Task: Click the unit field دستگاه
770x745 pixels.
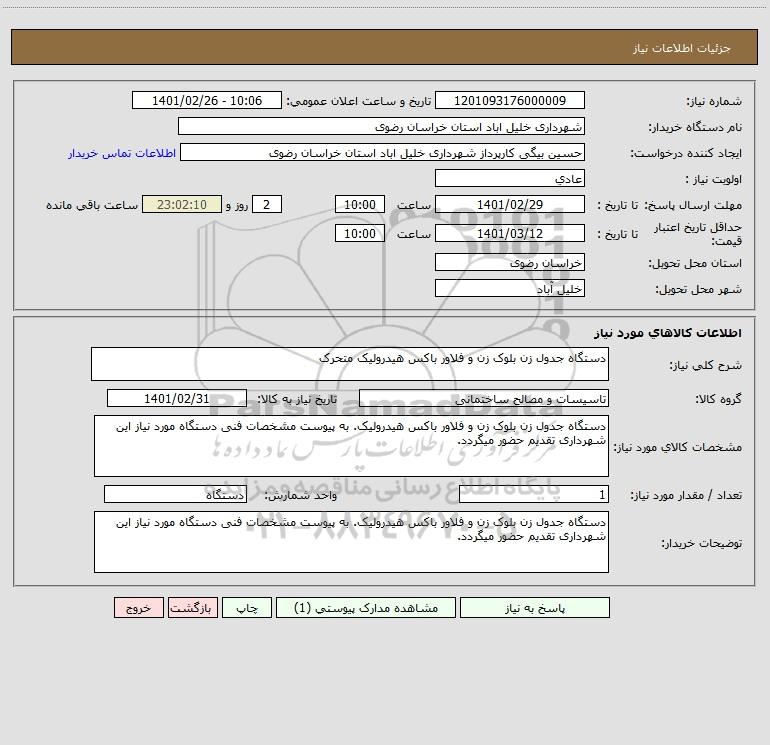Action: click(175, 494)
